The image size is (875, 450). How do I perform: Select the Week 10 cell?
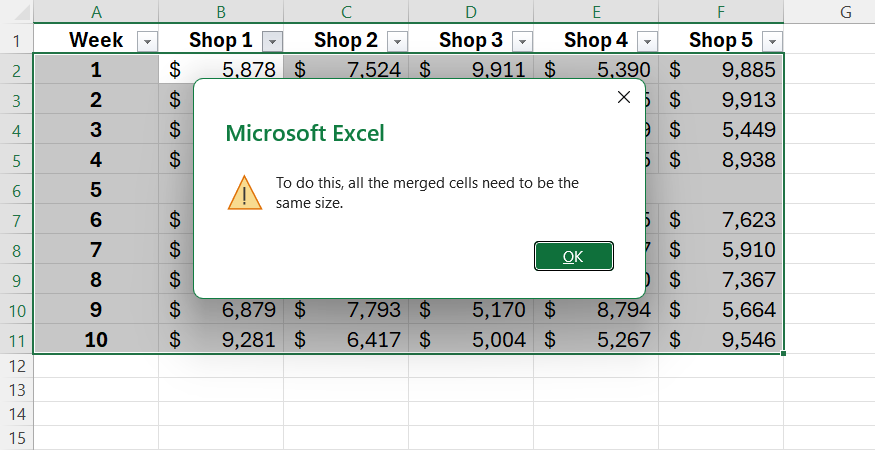96,340
